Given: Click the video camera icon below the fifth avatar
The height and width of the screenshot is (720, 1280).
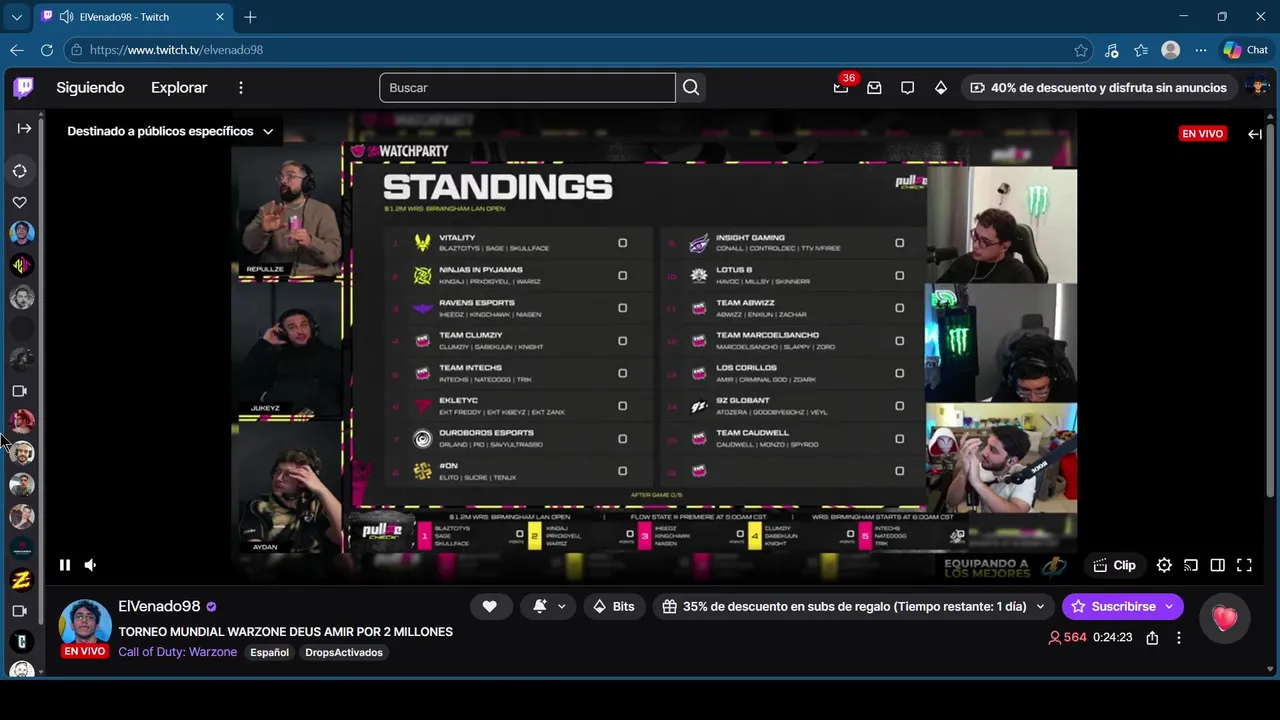Looking at the screenshot, I should (19, 391).
